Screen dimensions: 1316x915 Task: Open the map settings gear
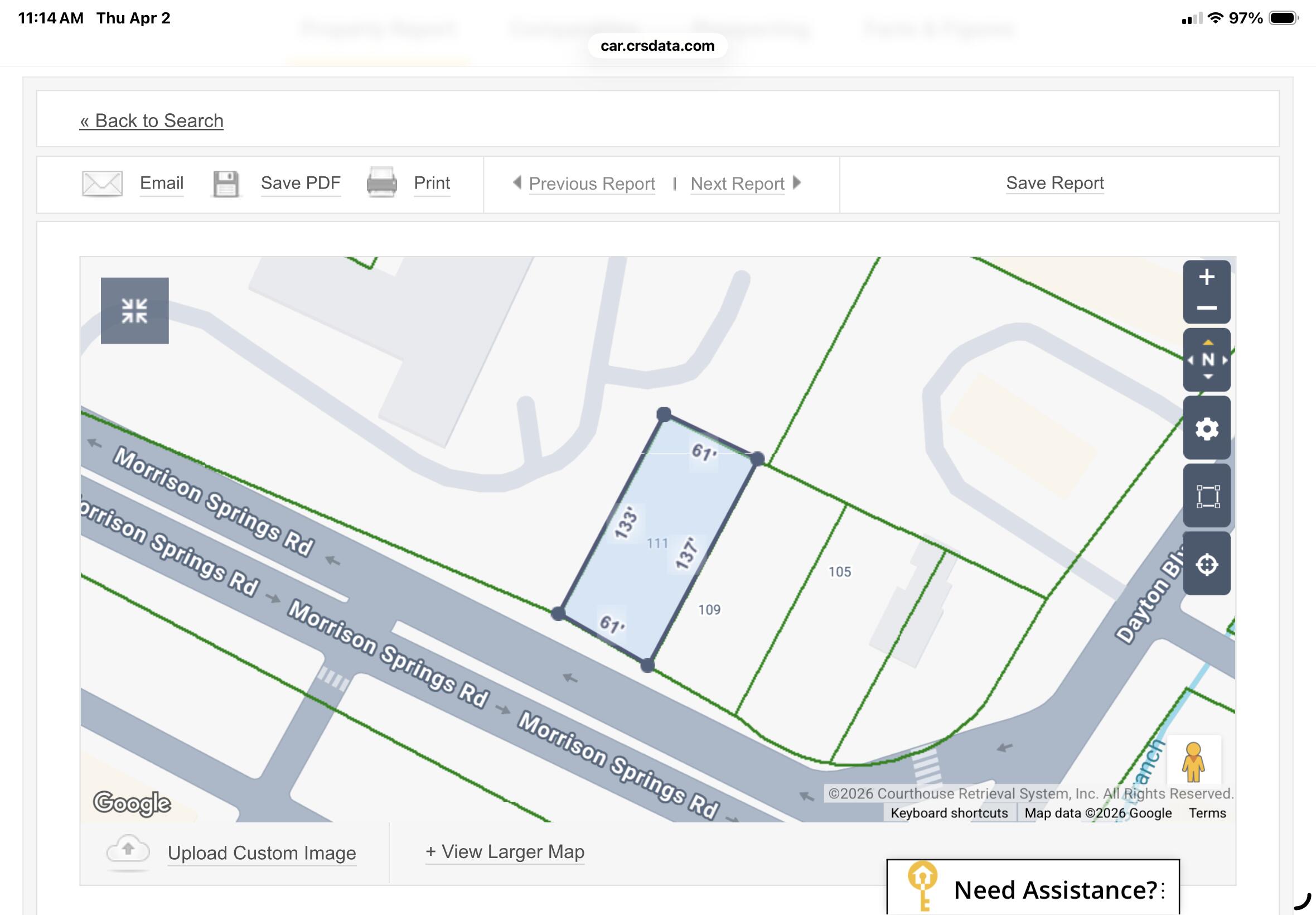coord(1207,428)
